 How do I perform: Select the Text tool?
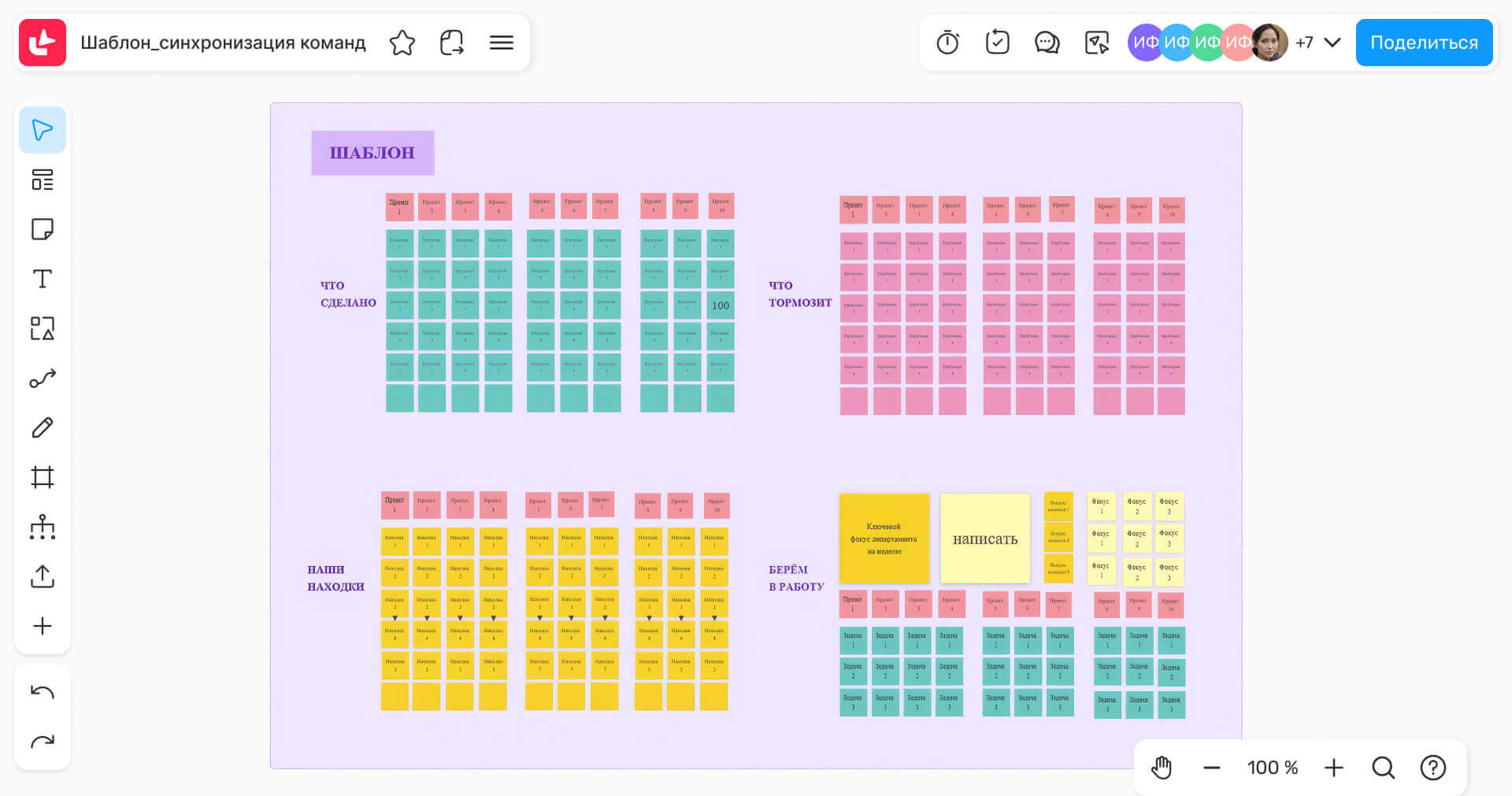[43, 279]
